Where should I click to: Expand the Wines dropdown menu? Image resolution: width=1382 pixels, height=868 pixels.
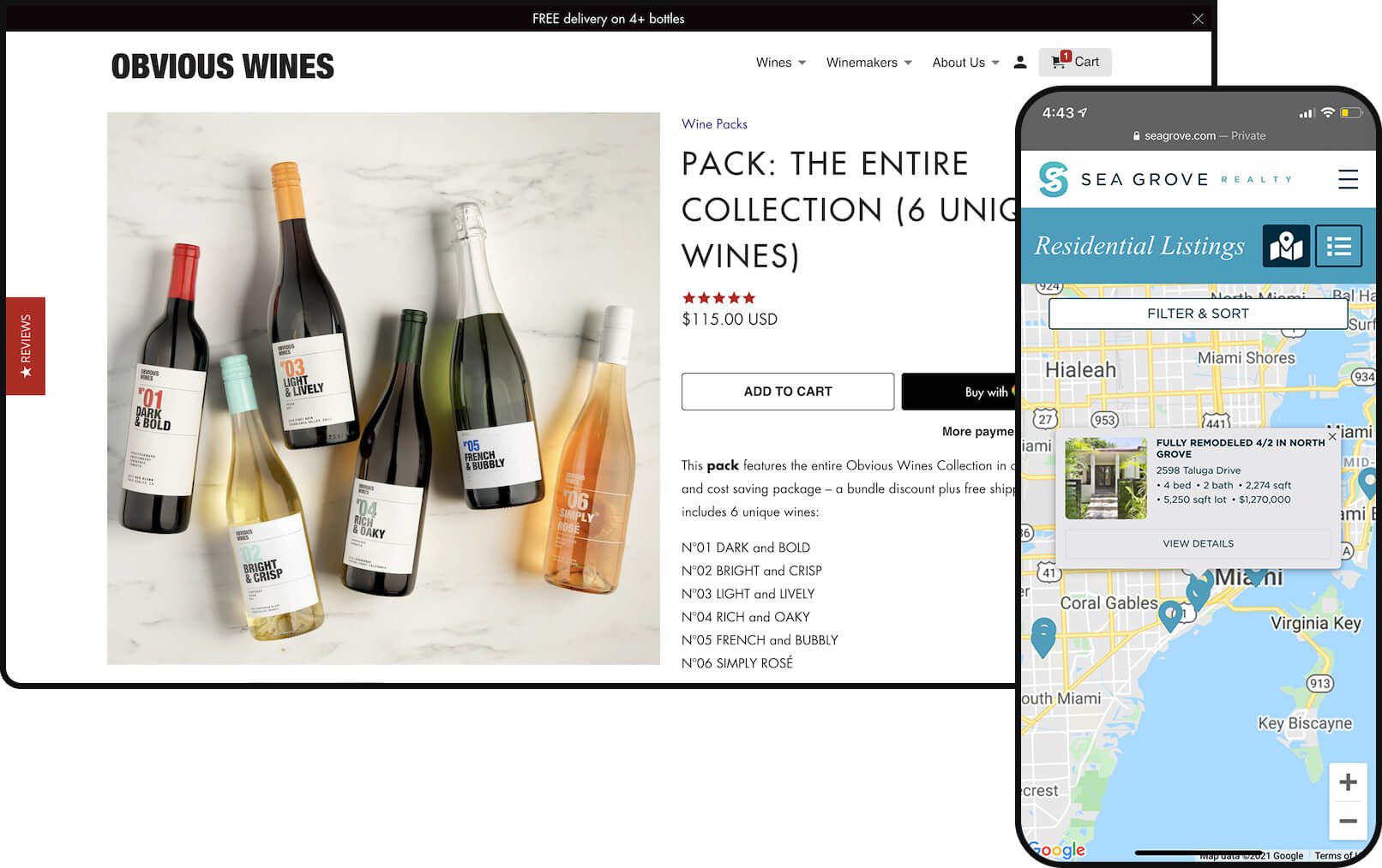[x=780, y=63]
